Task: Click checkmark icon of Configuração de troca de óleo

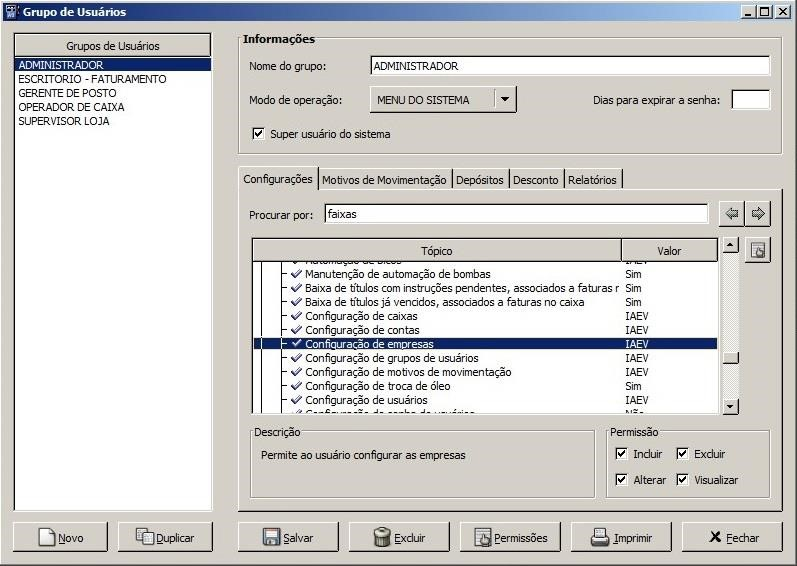Action: click(296, 386)
